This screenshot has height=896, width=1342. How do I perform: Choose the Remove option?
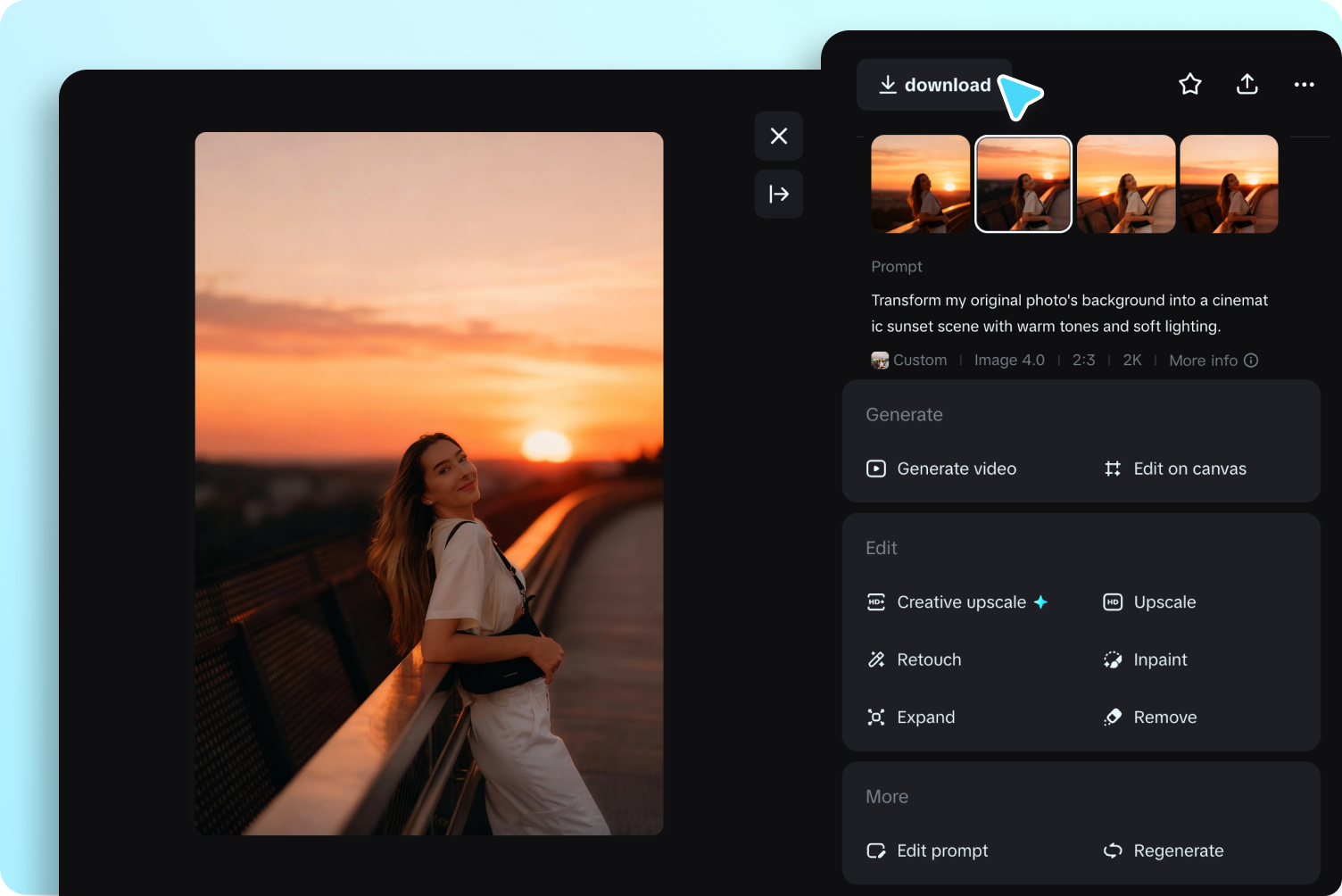1150,718
